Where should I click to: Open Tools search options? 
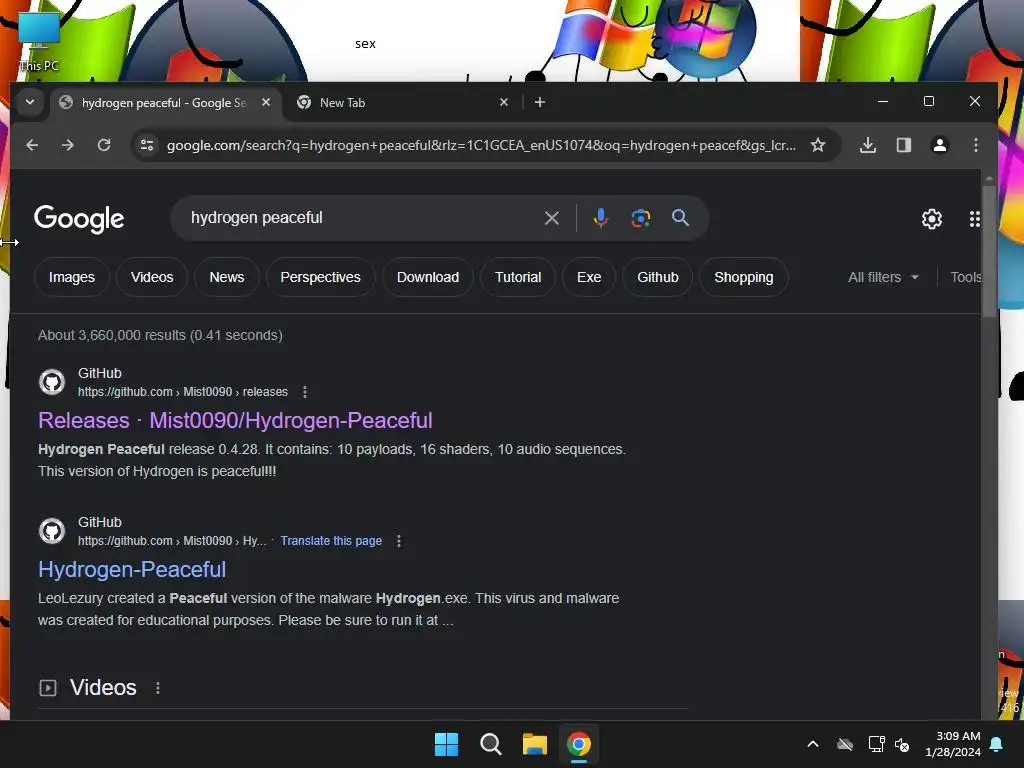coord(965,278)
